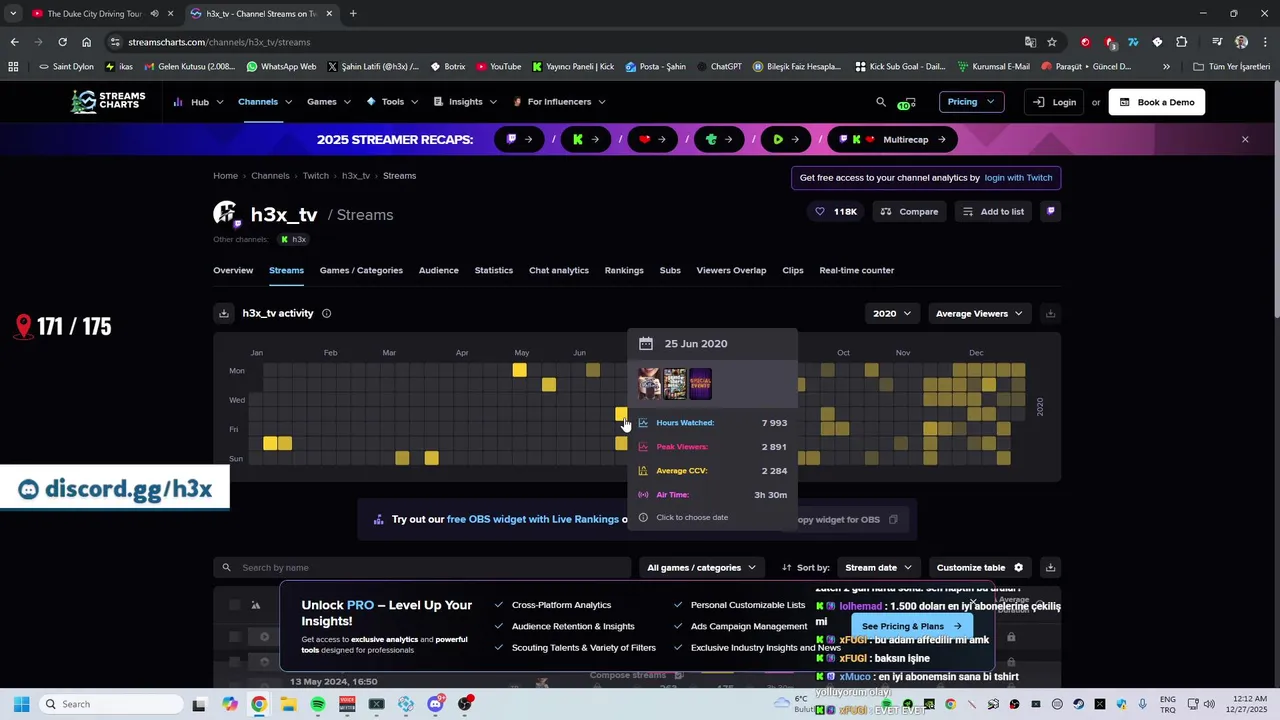
Task: Expand the Insights navigation menu
Action: 465,102
